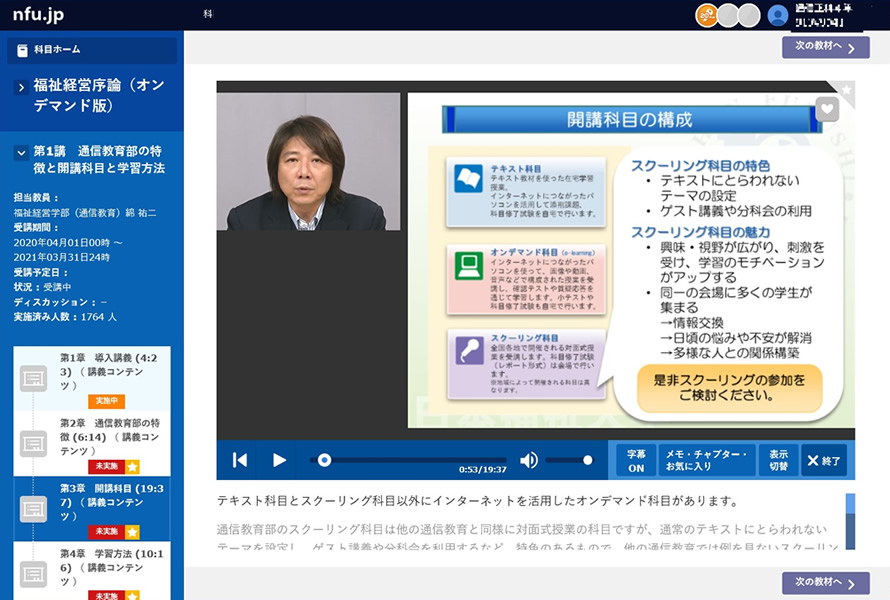The image size is (890, 600).
Task: Click the first gray badge circle in header
Action: [x=728, y=15]
